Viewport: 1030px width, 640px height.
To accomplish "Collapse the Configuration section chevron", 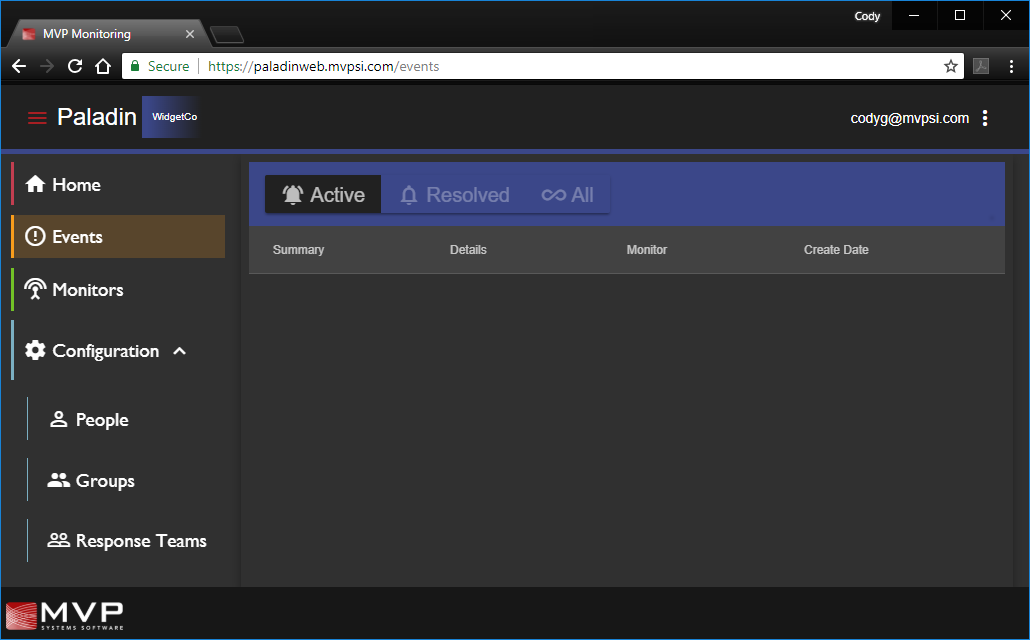I will pos(180,351).
